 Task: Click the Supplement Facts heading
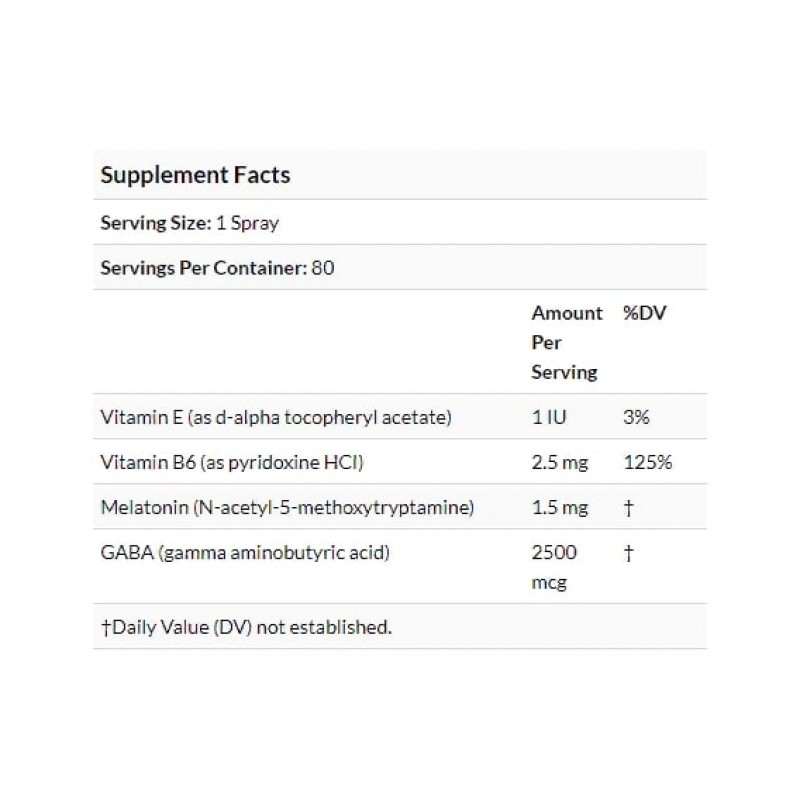(195, 175)
